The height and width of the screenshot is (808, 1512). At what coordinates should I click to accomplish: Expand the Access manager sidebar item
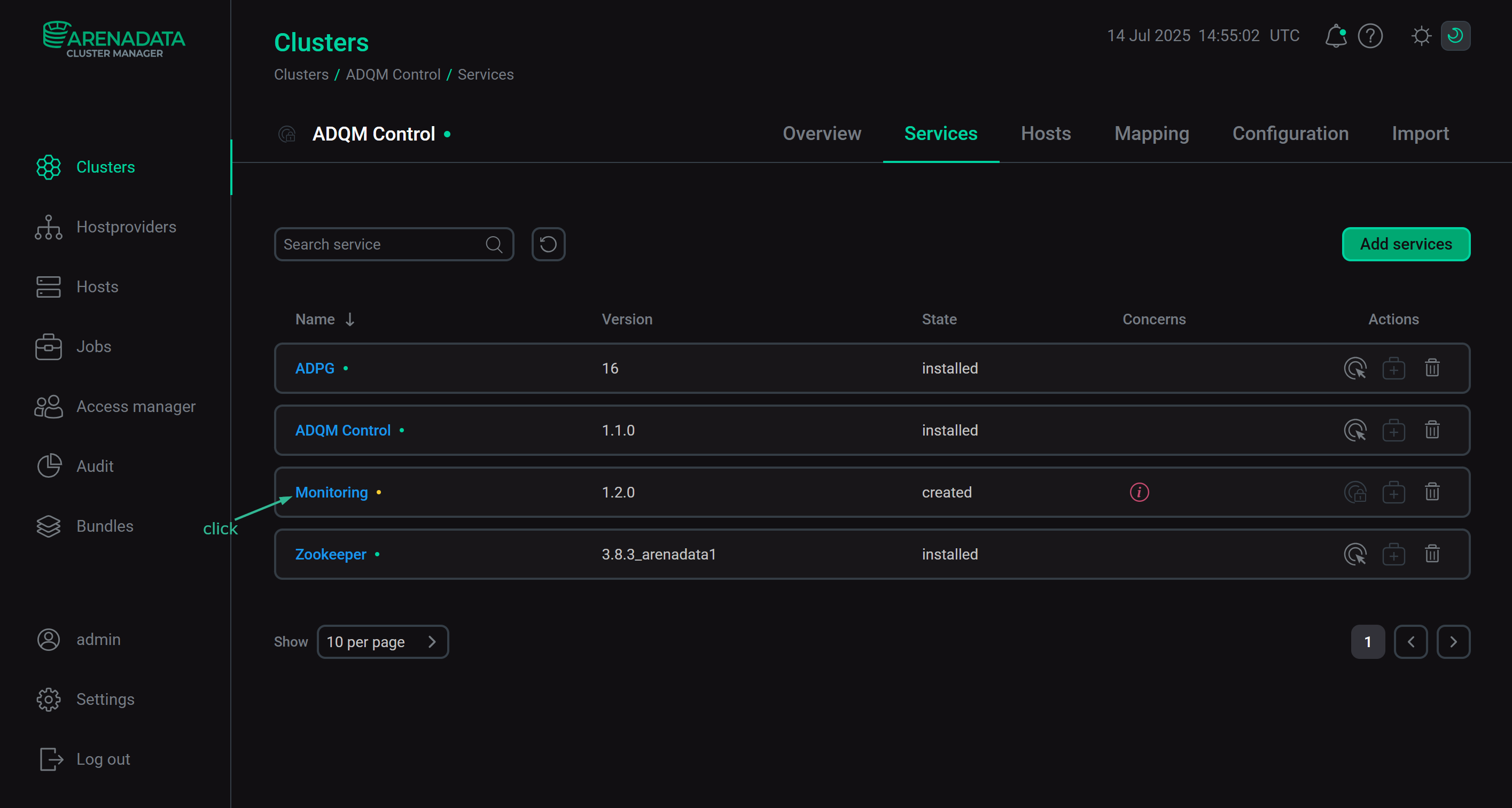tap(136, 406)
